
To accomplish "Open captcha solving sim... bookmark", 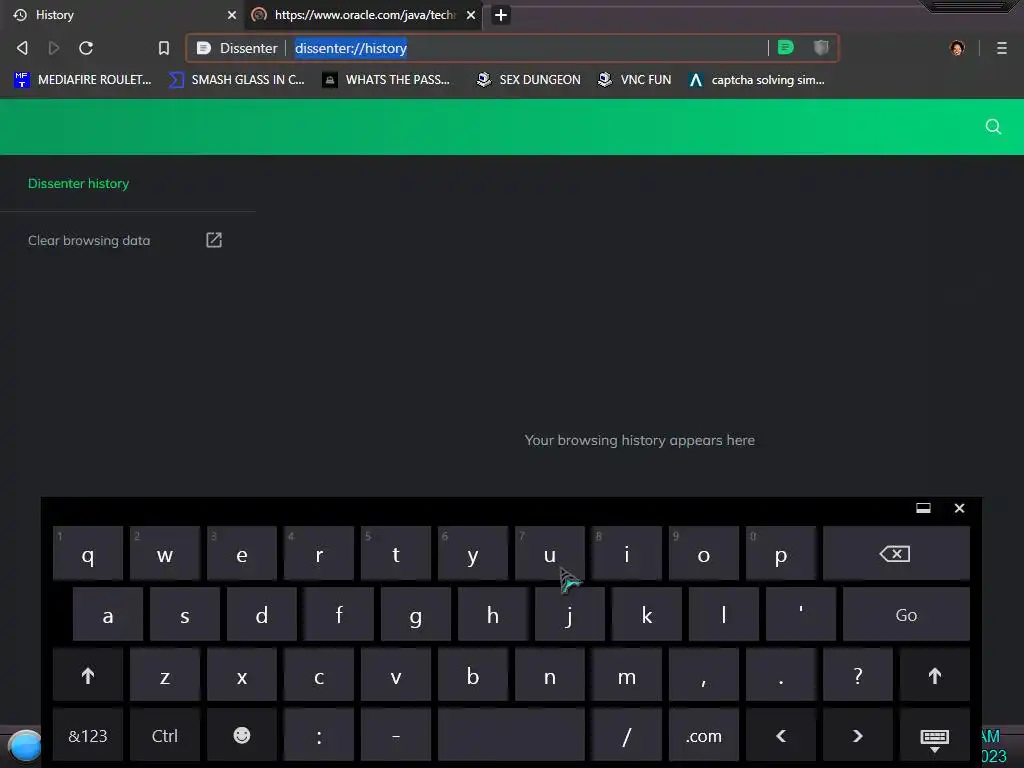I will (756, 80).
